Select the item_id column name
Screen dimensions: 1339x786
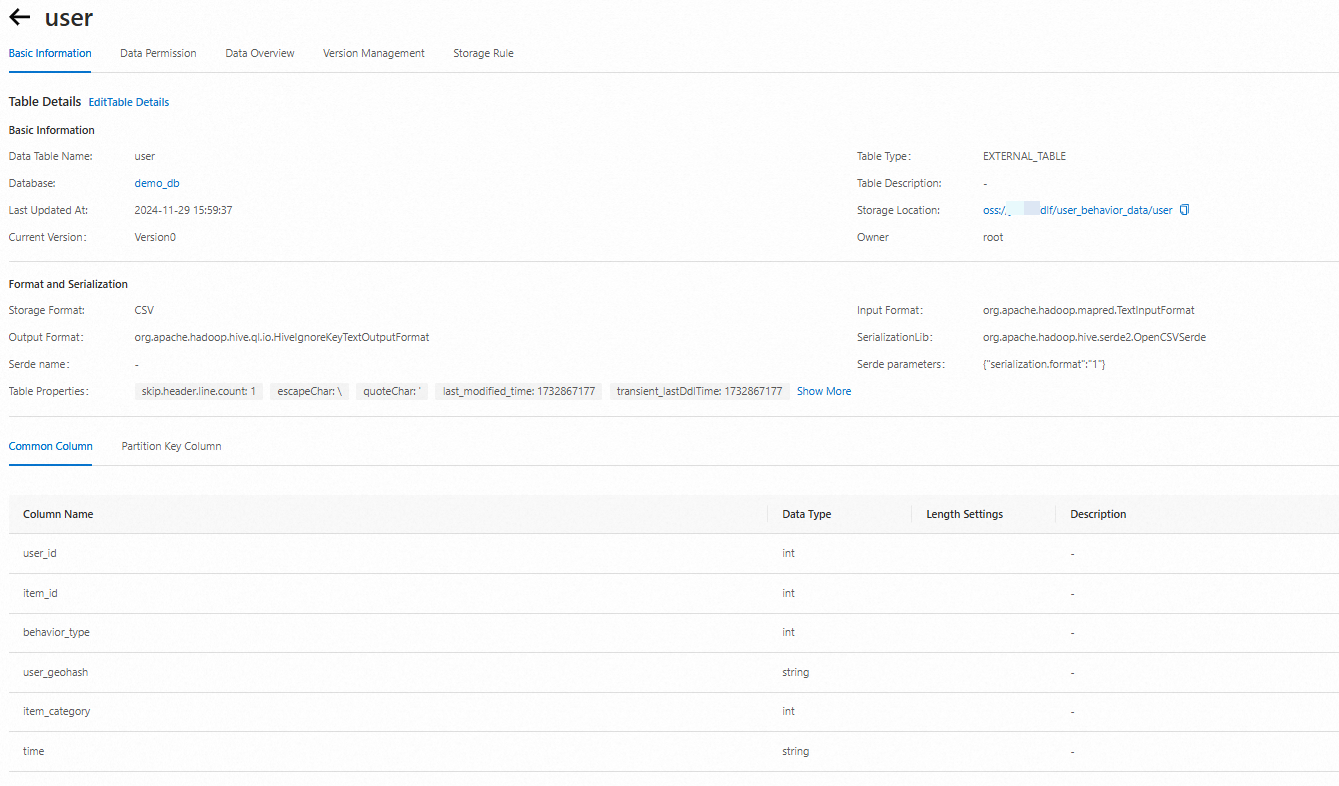40,593
